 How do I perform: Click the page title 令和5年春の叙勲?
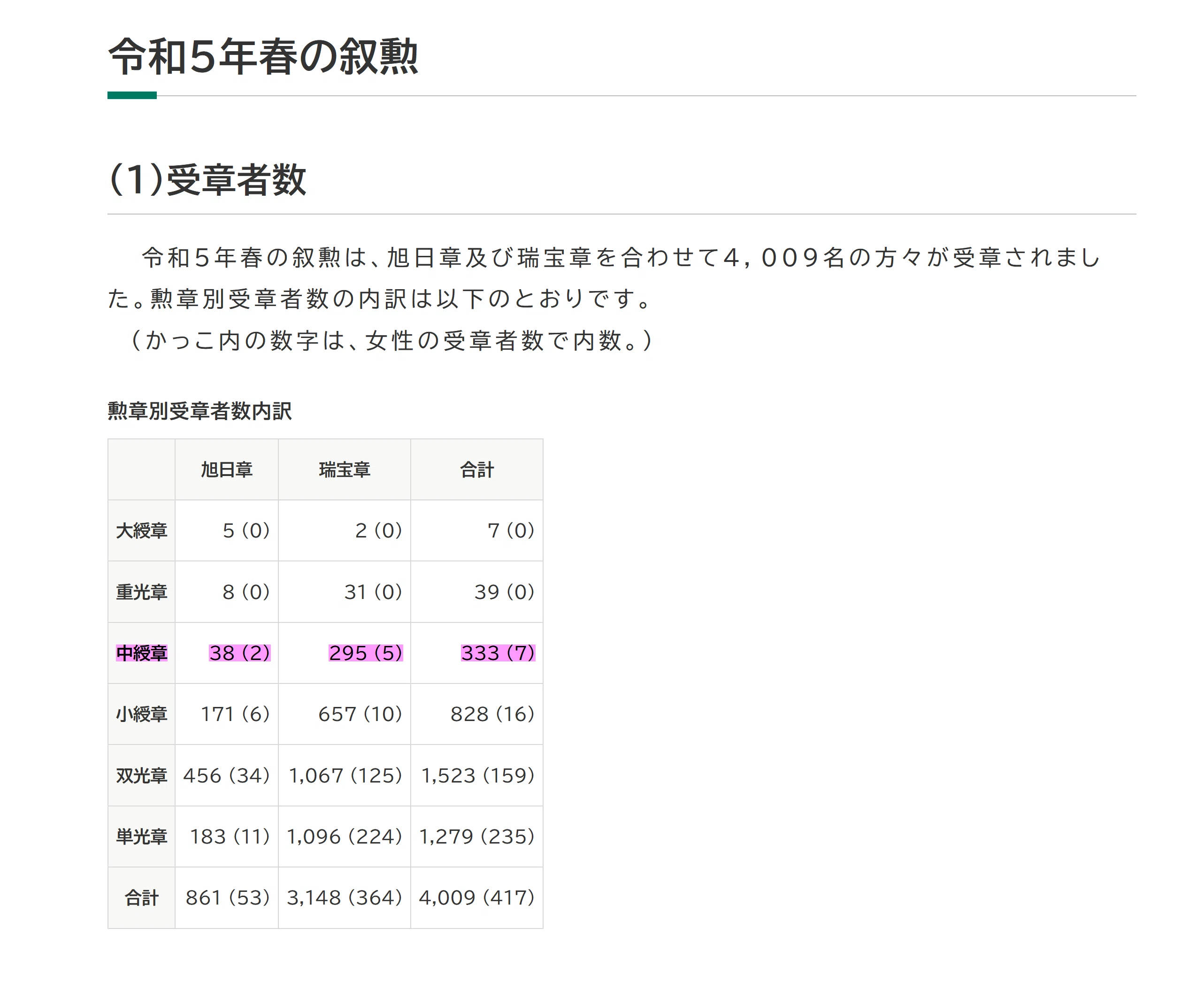(263, 56)
